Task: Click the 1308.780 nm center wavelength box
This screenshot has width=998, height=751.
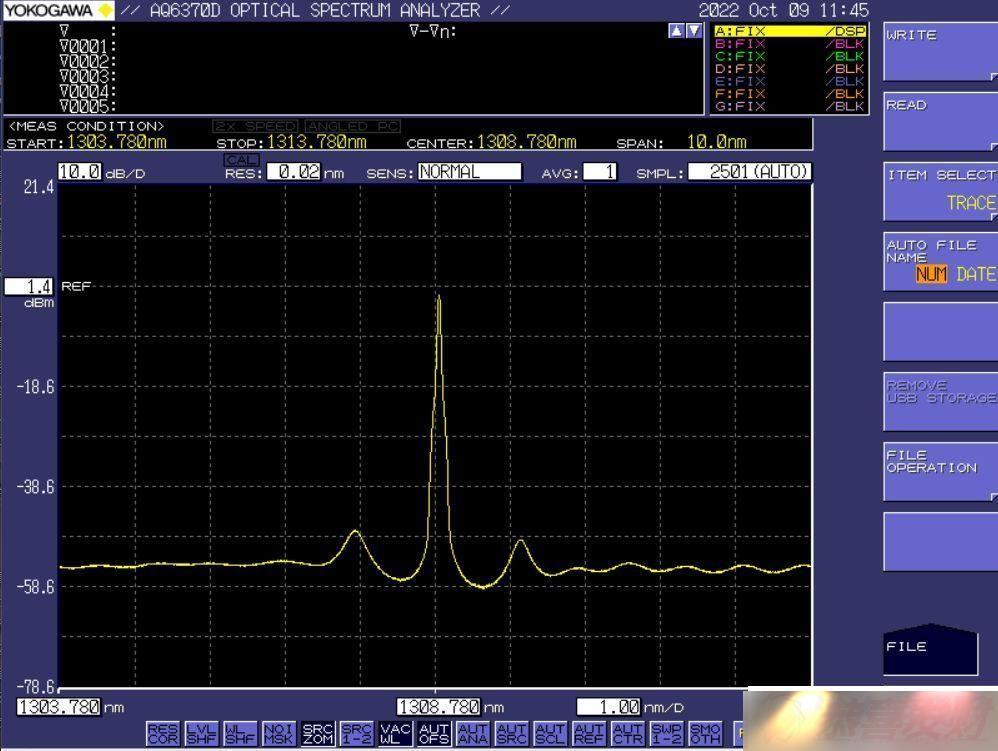Action: (439, 707)
